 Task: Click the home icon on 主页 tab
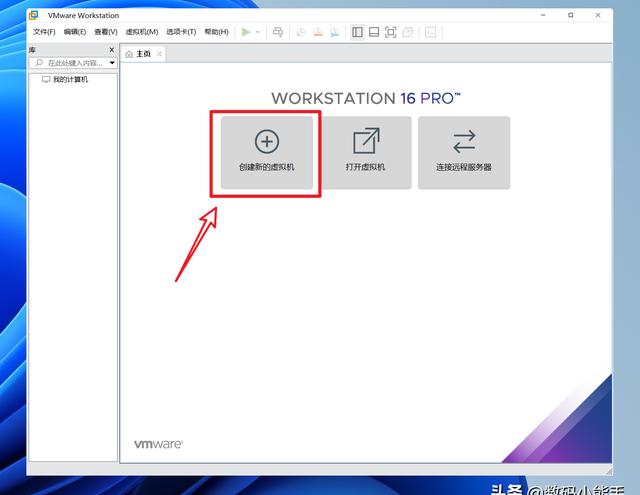coord(129,54)
